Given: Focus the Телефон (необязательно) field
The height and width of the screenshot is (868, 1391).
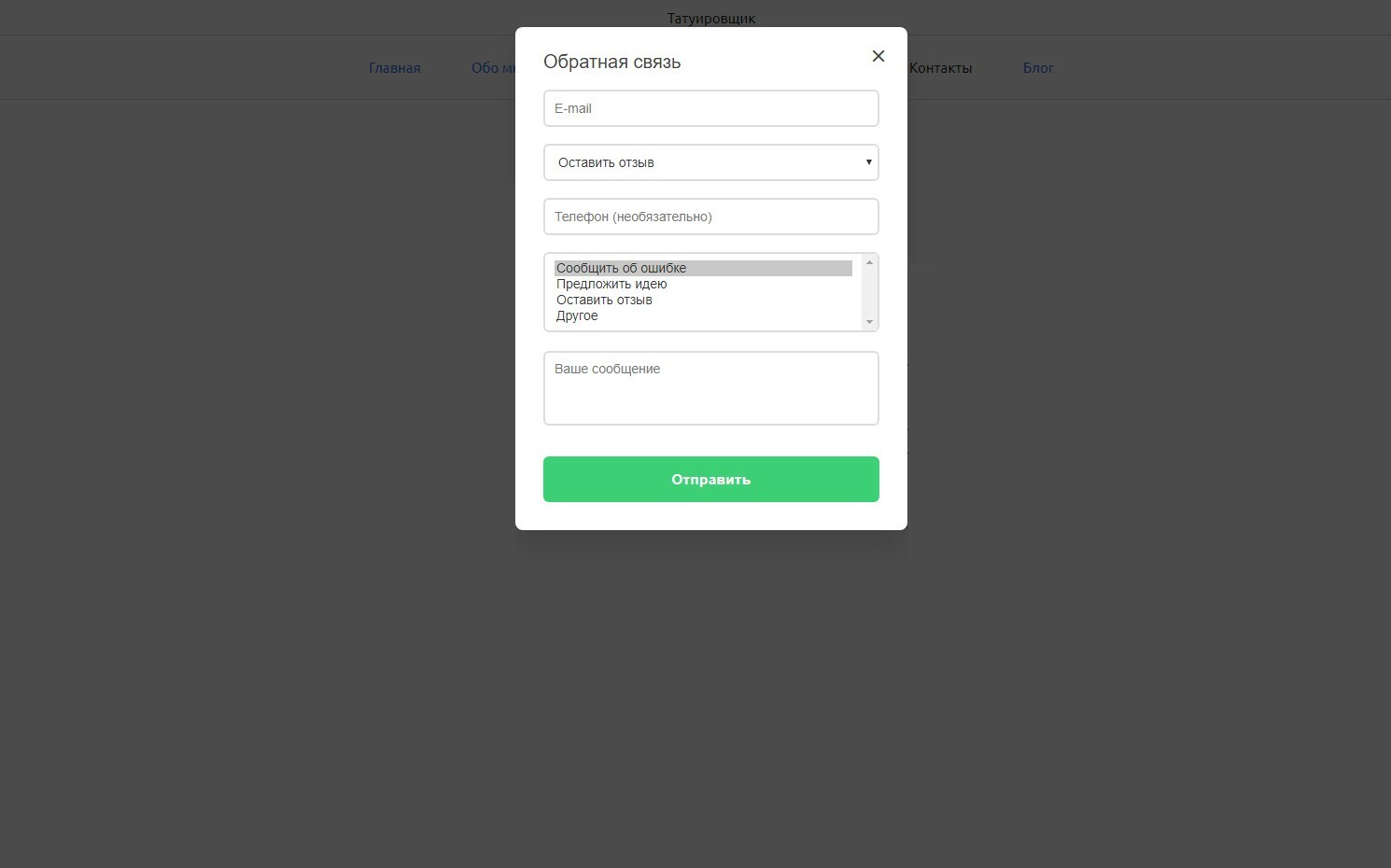Looking at the screenshot, I should [710, 217].
